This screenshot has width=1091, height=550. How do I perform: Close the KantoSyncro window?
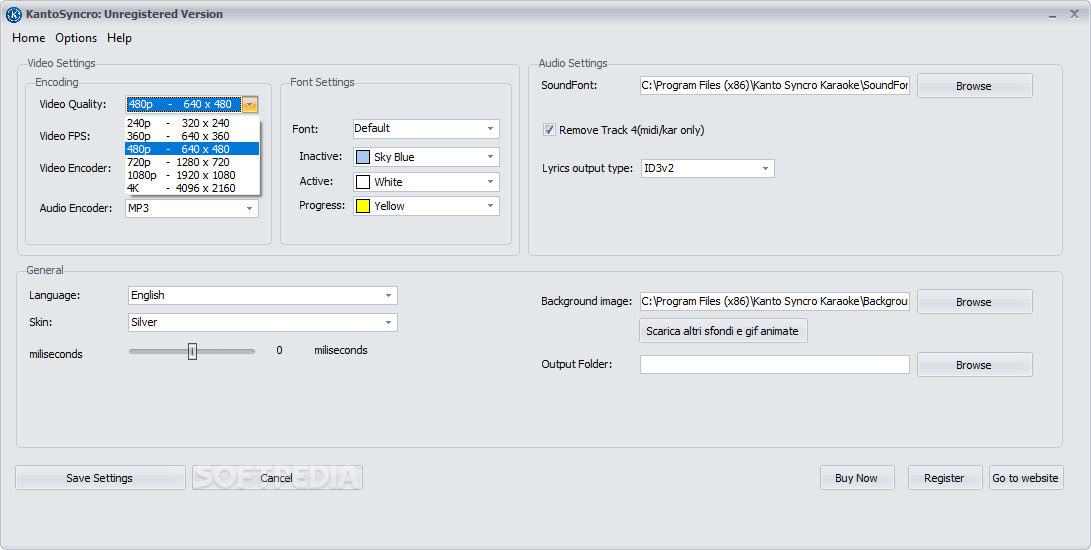[x=1074, y=14]
